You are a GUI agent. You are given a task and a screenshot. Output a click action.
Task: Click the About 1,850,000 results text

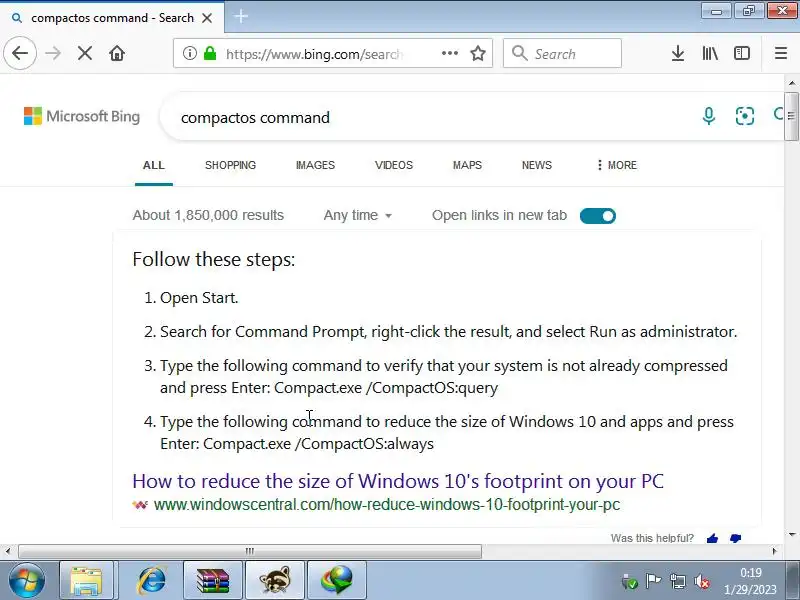pyautogui.click(x=208, y=215)
